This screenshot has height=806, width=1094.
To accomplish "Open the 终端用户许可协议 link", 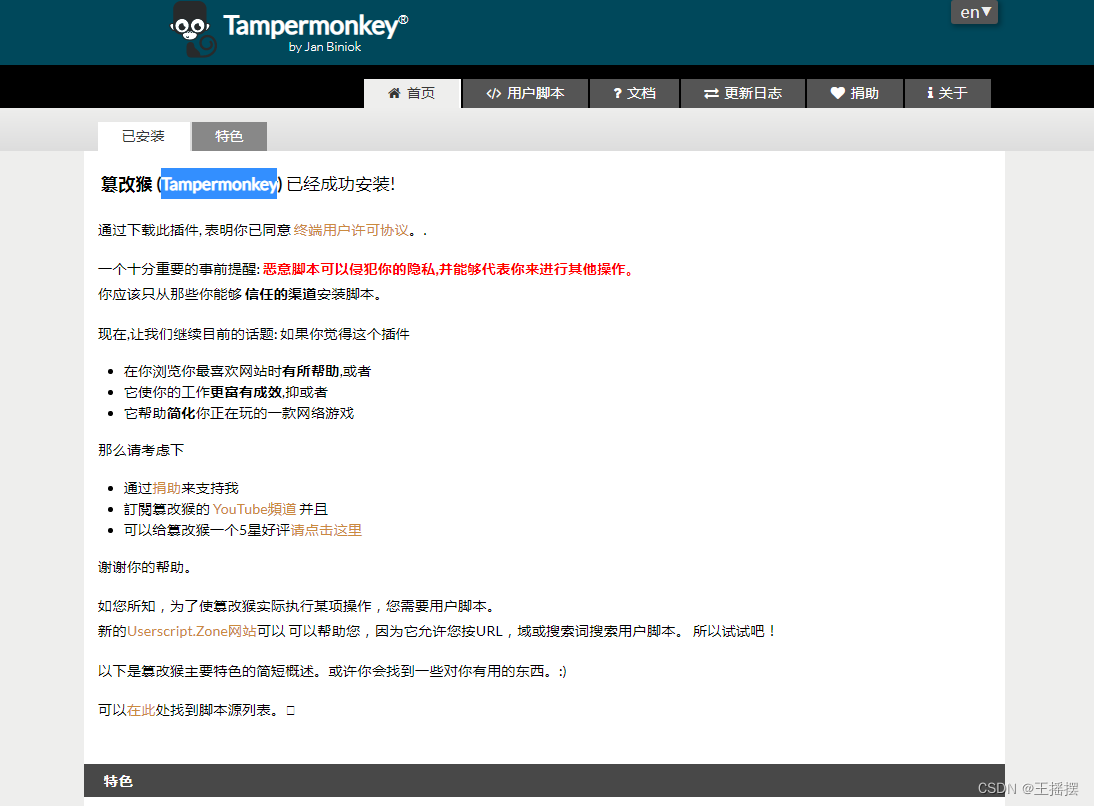I will pos(351,230).
